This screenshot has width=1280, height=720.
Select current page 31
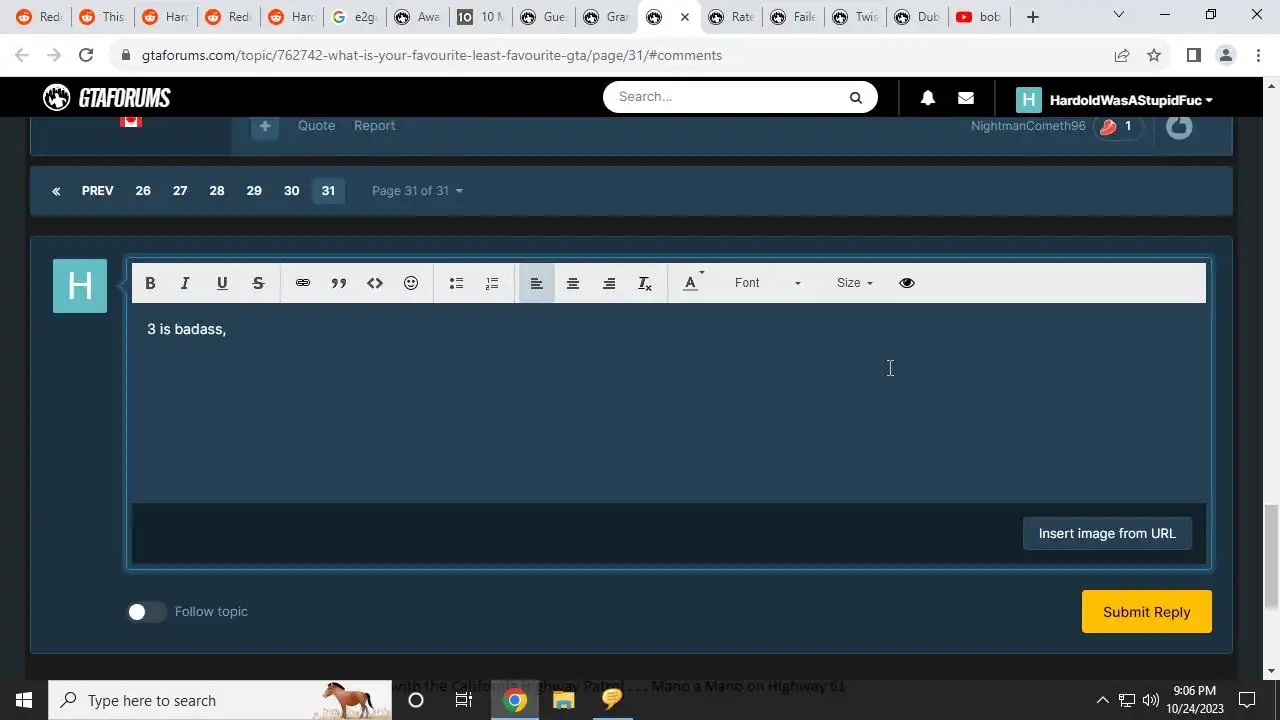click(x=328, y=191)
